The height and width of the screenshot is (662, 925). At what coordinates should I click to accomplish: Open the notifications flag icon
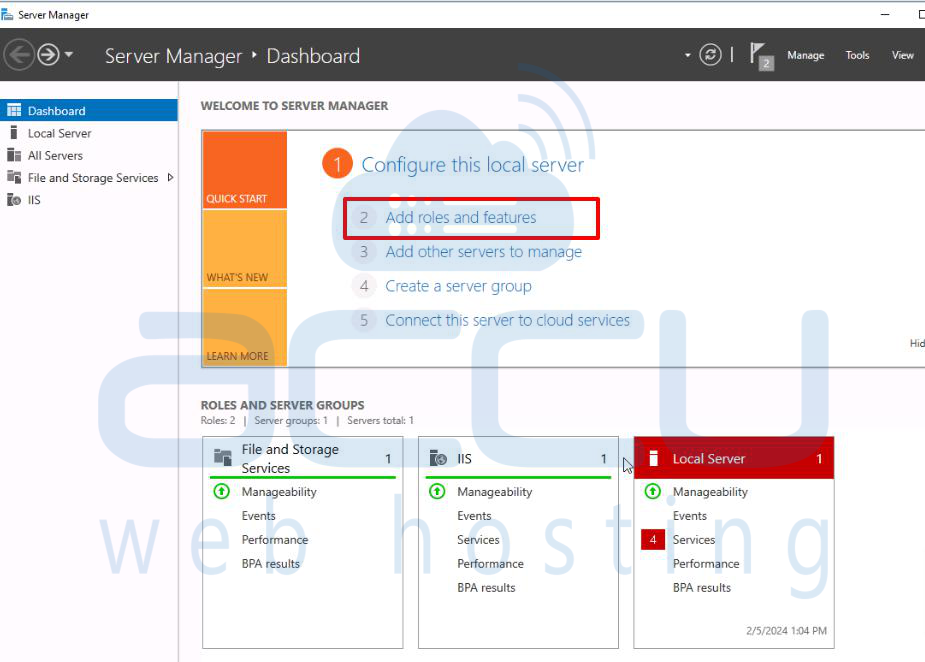761,55
